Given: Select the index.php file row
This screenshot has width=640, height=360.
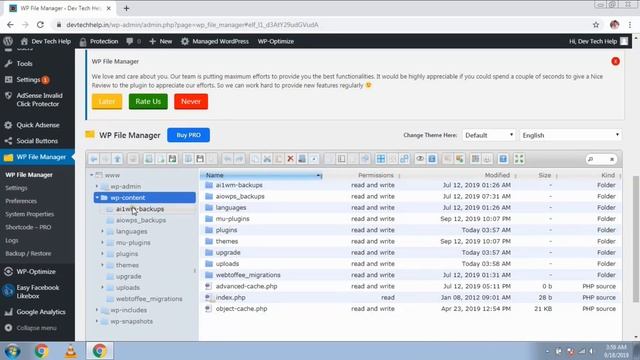Looking at the screenshot, I should coord(411,298).
